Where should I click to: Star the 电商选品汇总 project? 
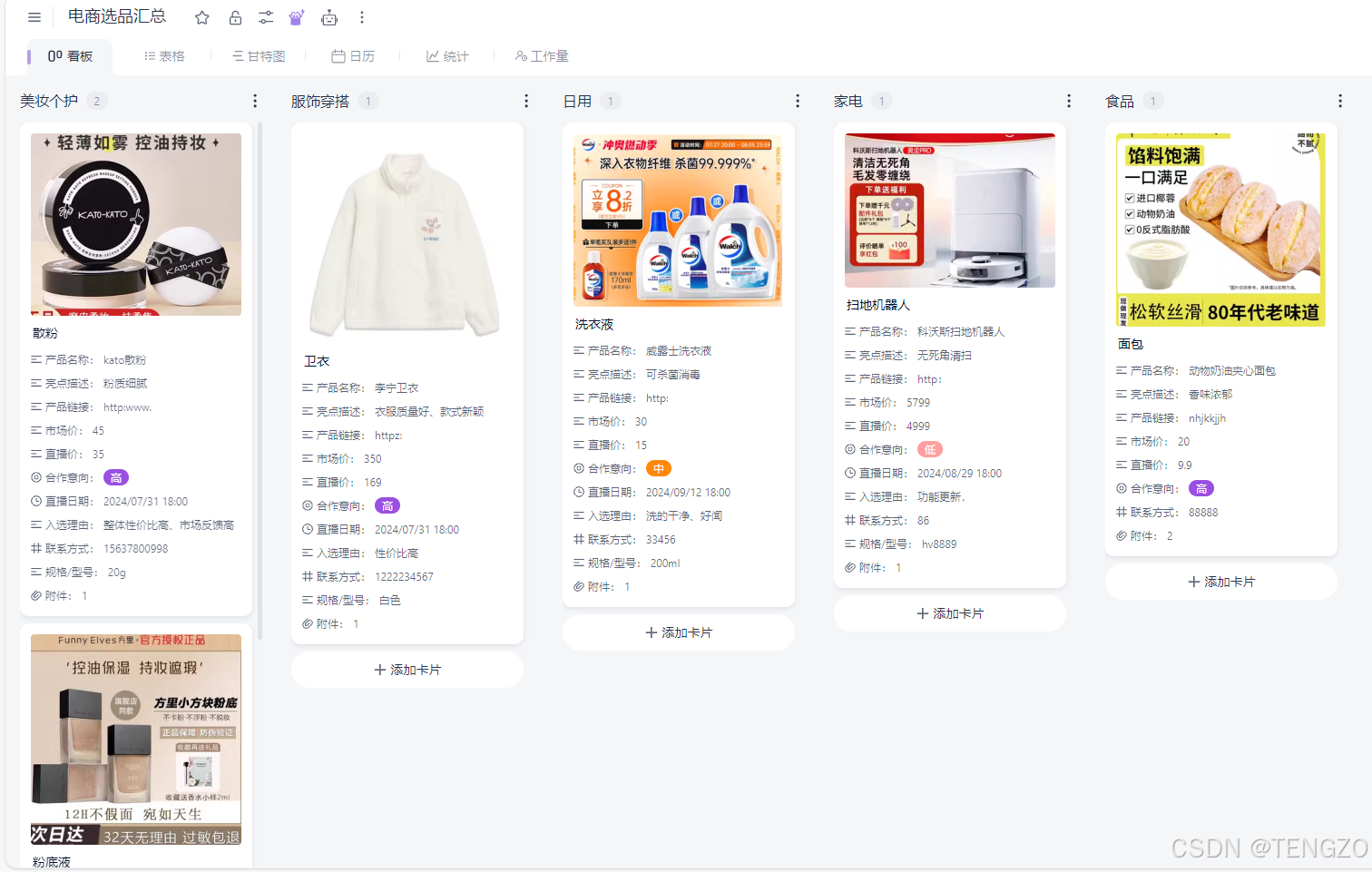(x=202, y=17)
